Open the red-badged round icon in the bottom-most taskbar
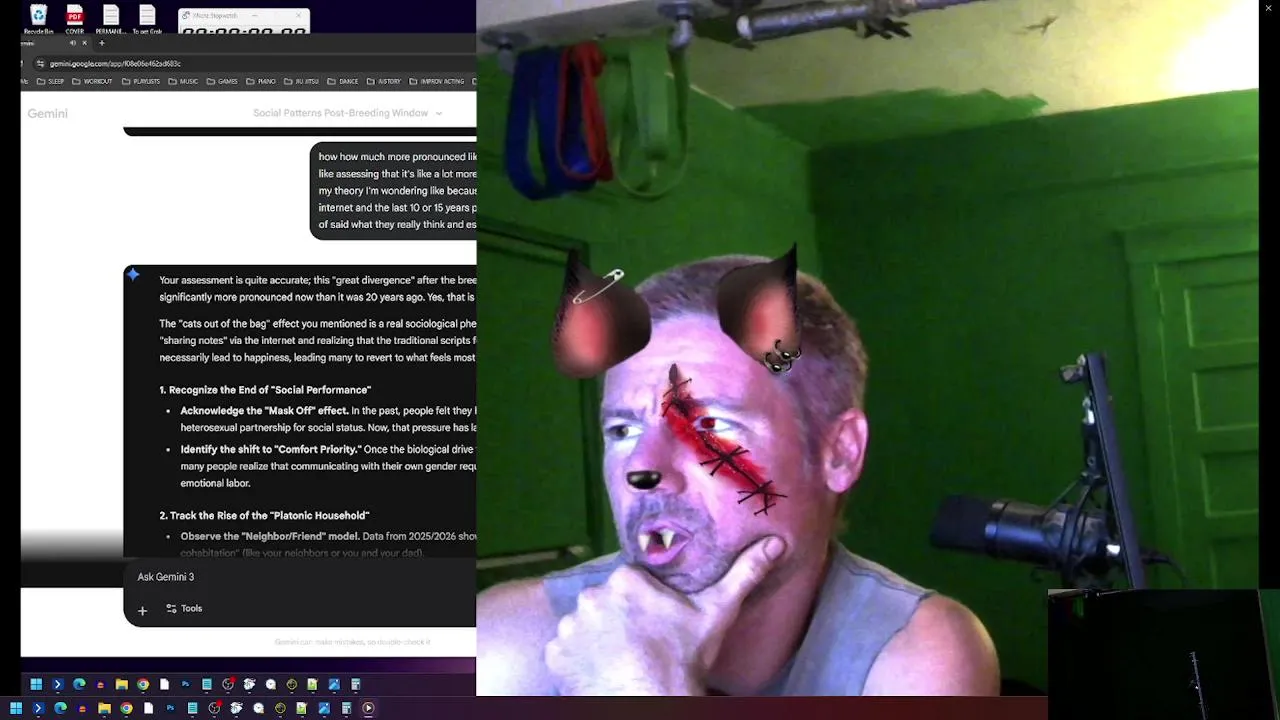This screenshot has width=1280, height=720. tap(214, 708)
